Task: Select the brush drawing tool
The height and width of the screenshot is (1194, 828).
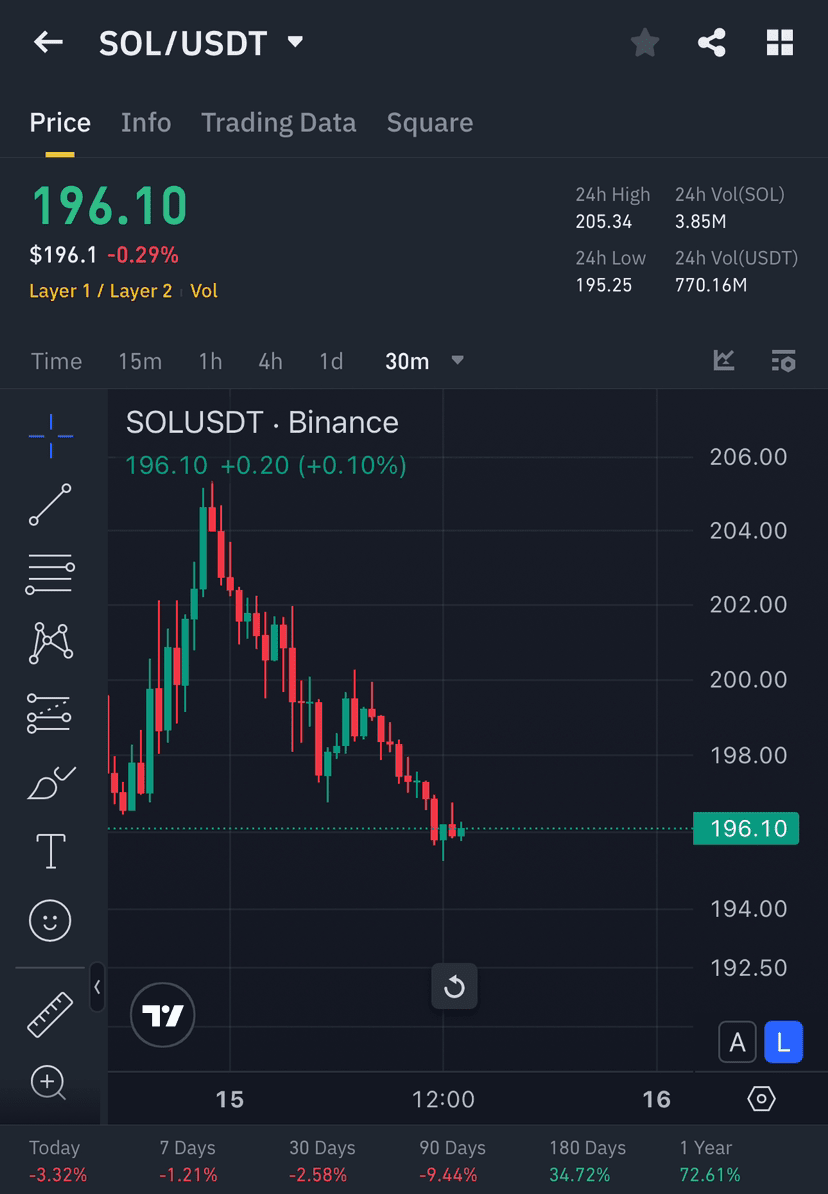Action: (50, 783)
